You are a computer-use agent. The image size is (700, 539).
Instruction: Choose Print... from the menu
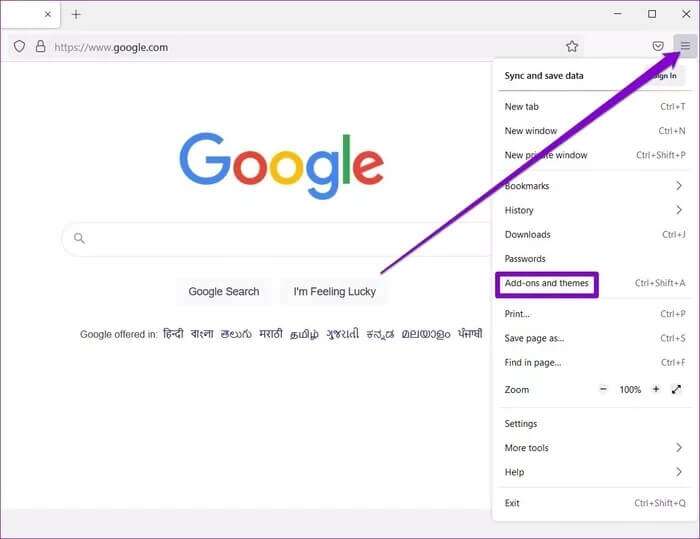click(x=595, y=314)
